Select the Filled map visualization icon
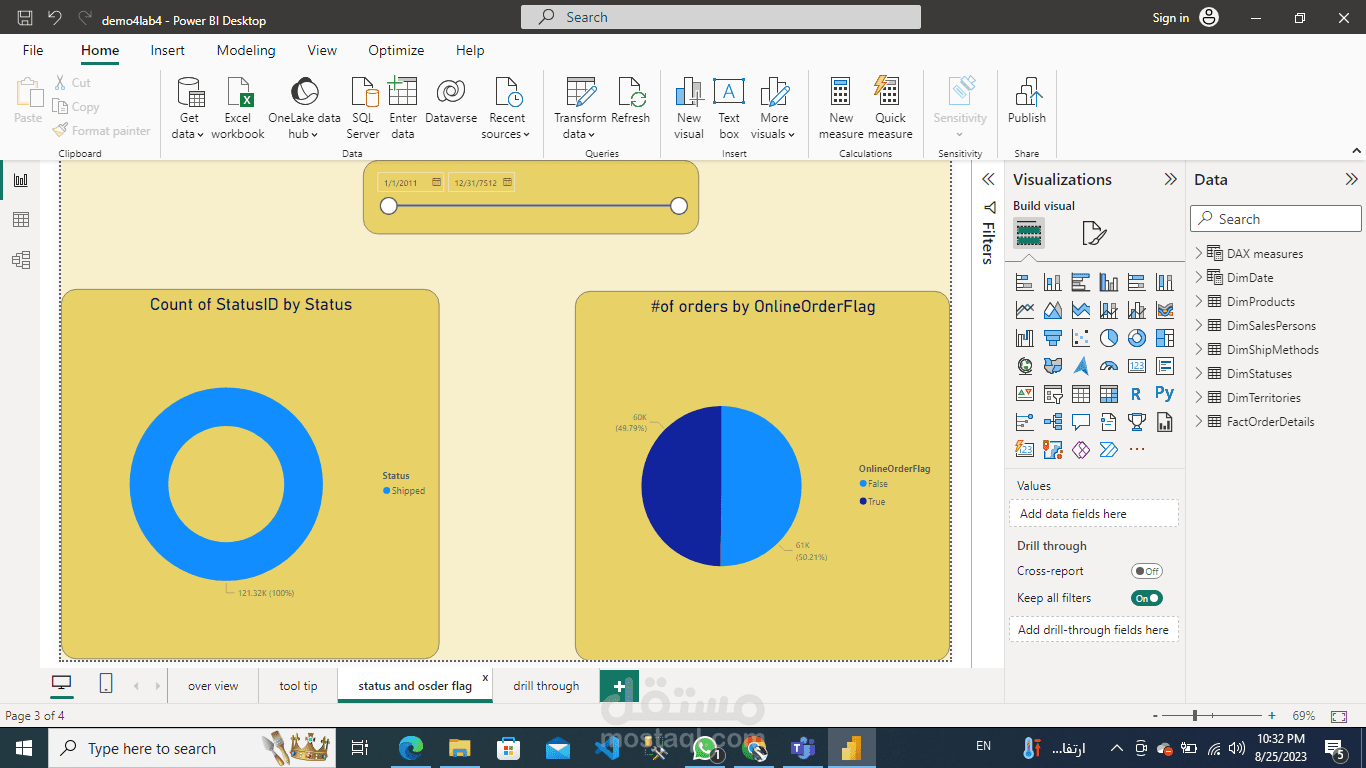 [x=1052, y=366]
